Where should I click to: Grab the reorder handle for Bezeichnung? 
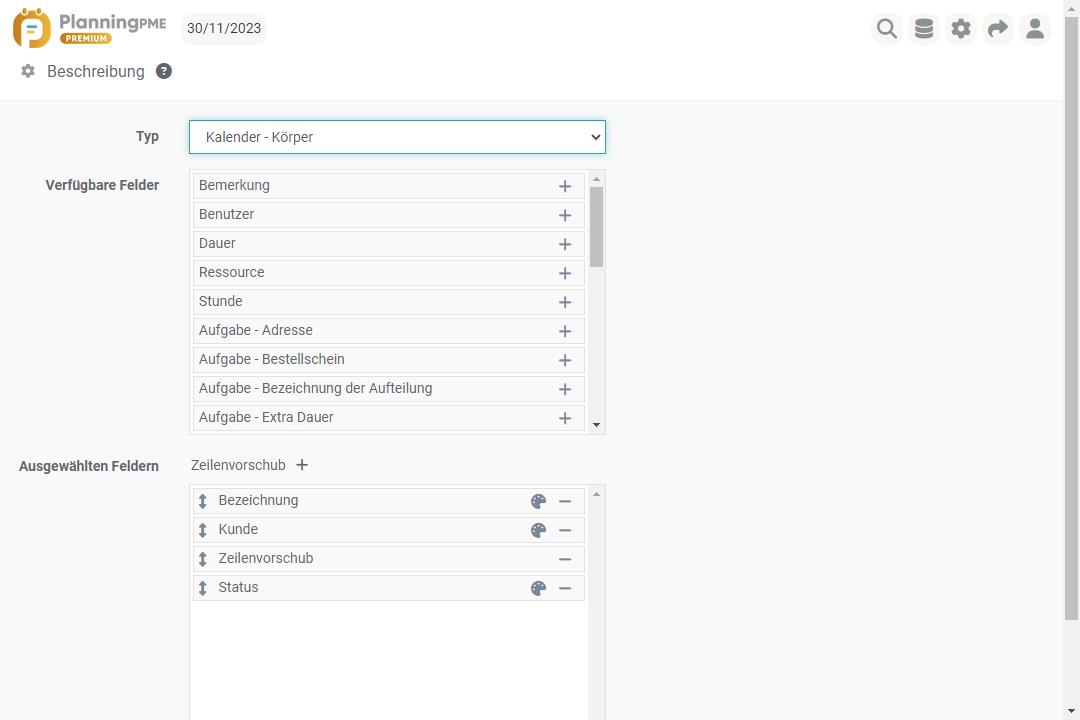pos(202,501)
